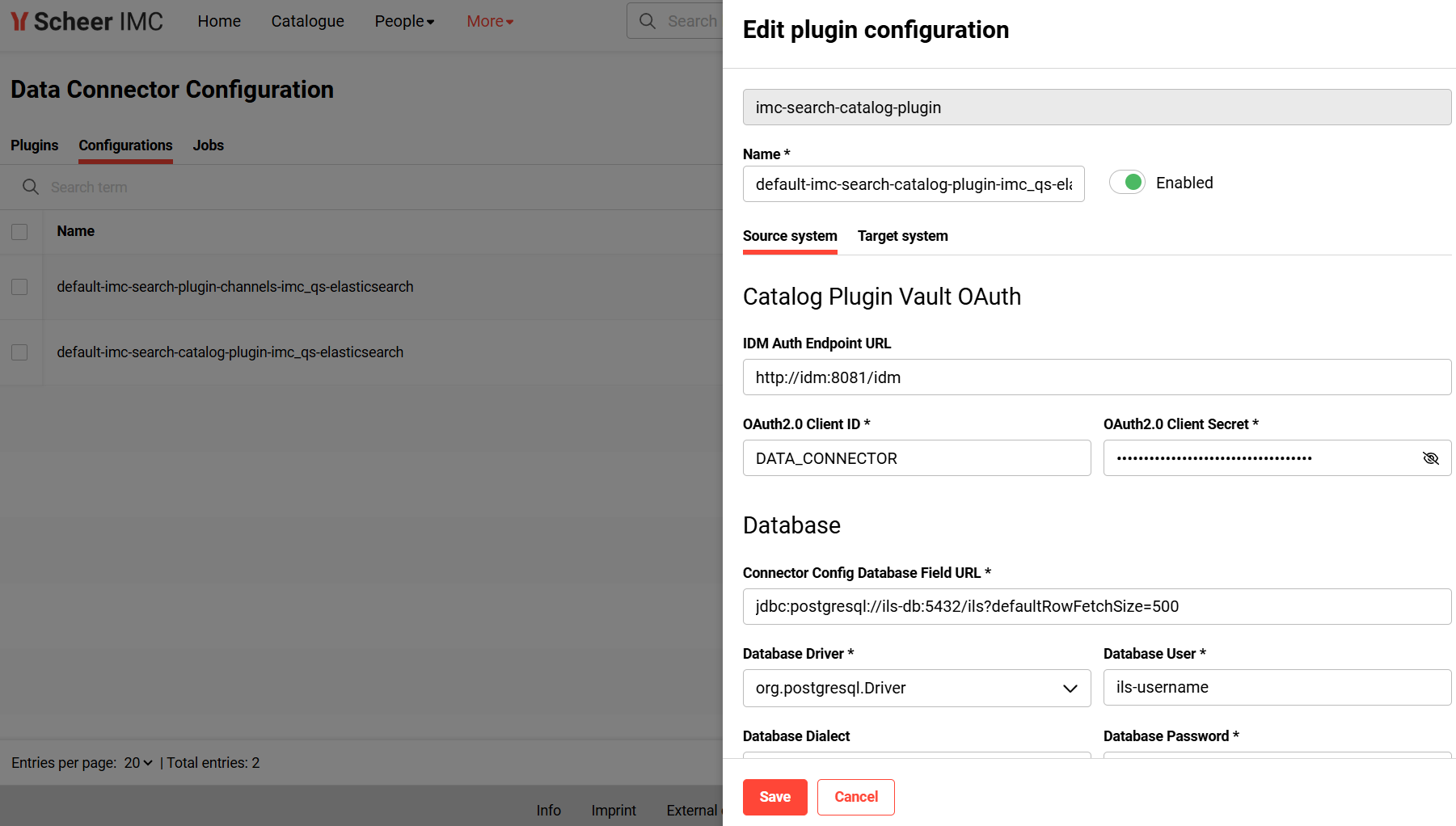Go to the Plugins tab
1456x826 pixels.
pyautogui.click(x=34, y=145)
